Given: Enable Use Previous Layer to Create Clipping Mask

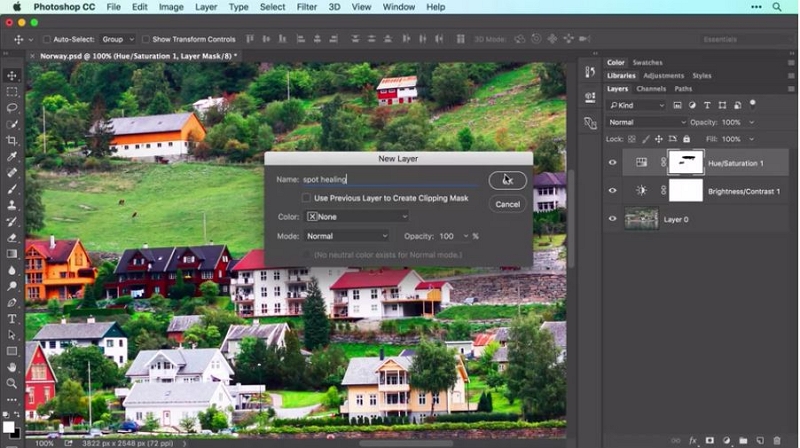Looking at the screenshot, I should tap(306, 198).
